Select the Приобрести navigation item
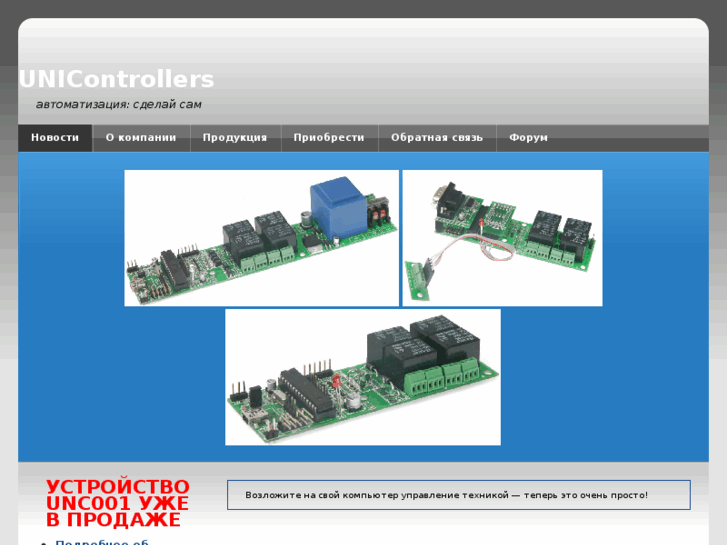The height and width of the screenshot is (545, 727). tap(329, 138)
